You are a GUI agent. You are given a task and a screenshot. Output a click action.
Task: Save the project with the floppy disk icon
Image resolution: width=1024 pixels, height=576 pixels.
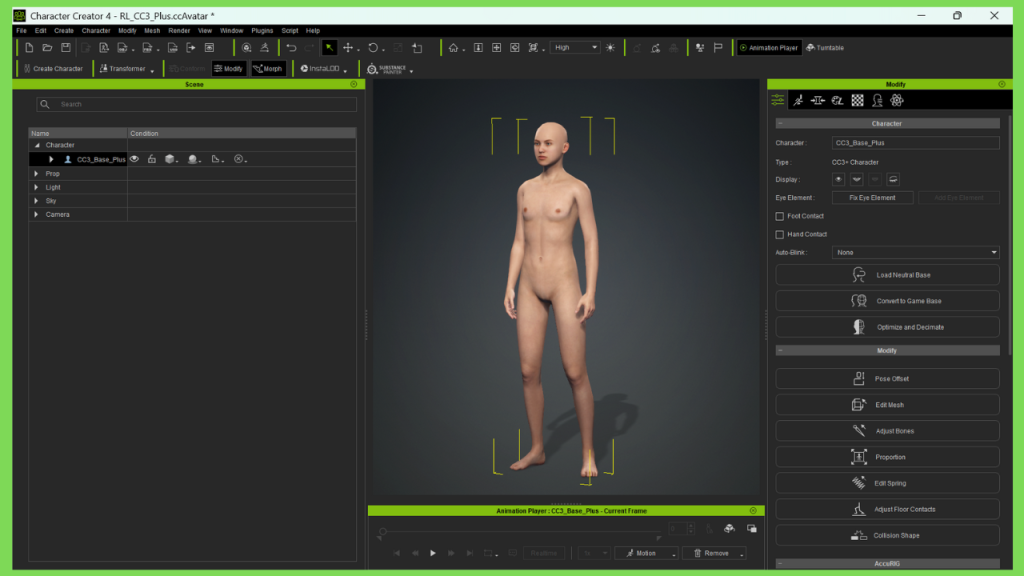click(65, 48)
